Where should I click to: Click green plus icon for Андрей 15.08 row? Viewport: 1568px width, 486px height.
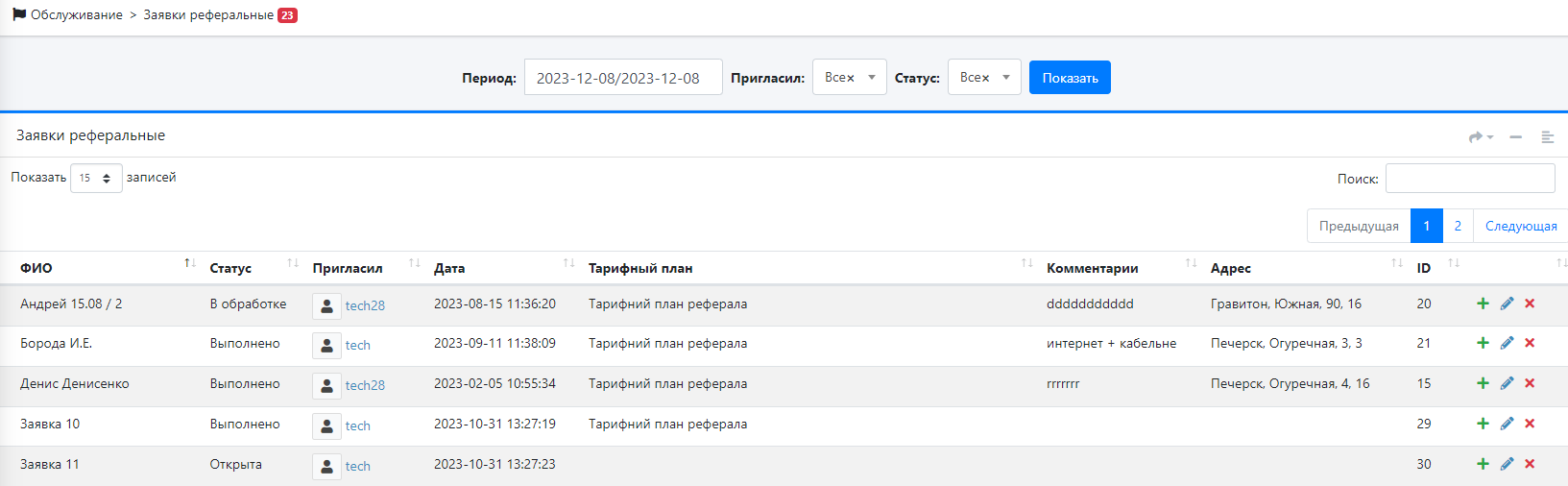1483,304
